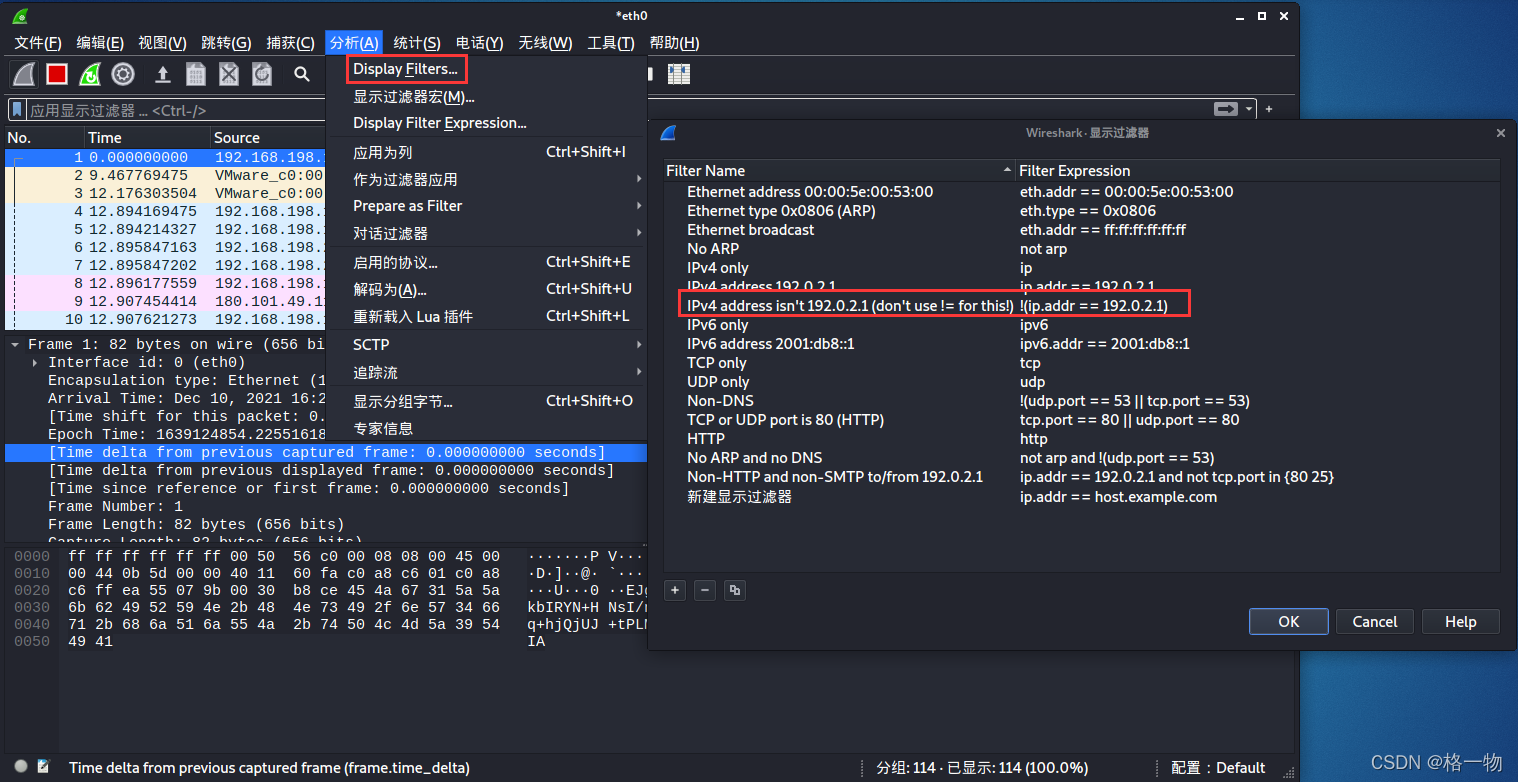Open the 无线(W) menu
Image resolution: width=1518 pixels, height=782 pixels.
(545, 43)
